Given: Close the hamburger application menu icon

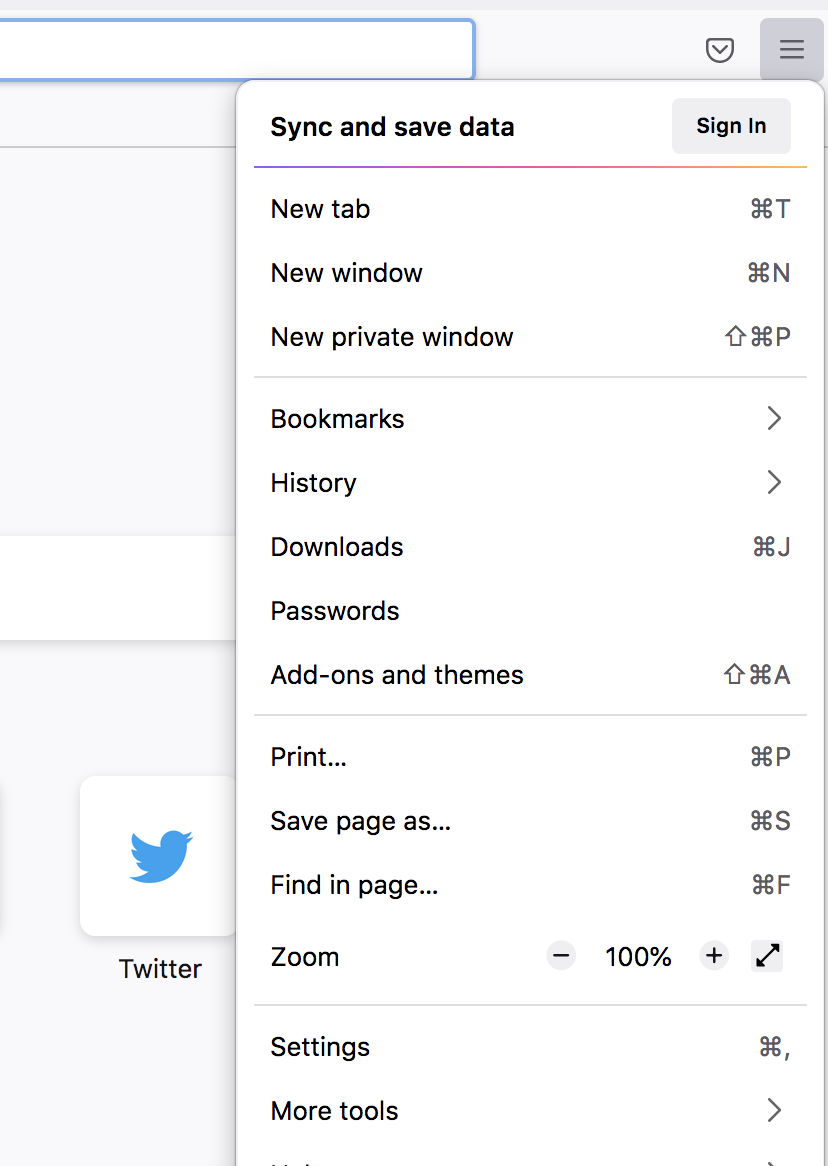Looking at the screenshot, I should 791,50.
